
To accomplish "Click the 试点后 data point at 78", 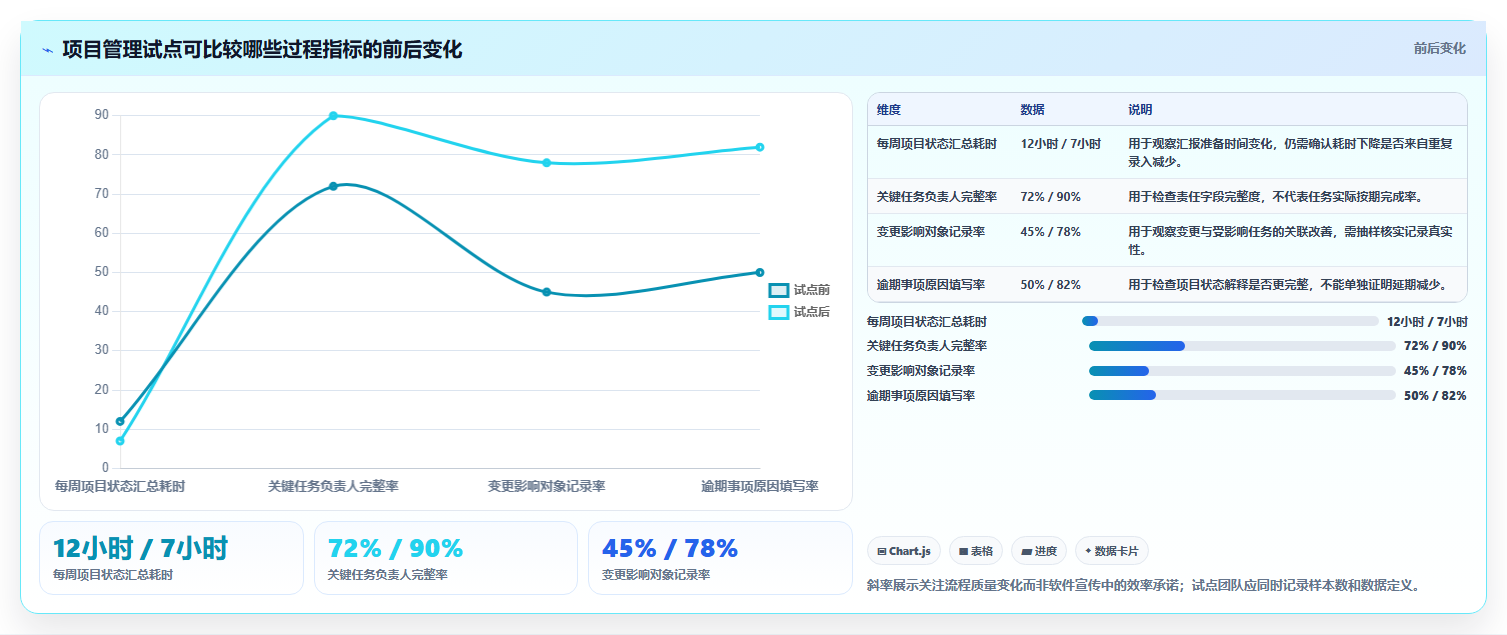I will [x=546, y=163].
